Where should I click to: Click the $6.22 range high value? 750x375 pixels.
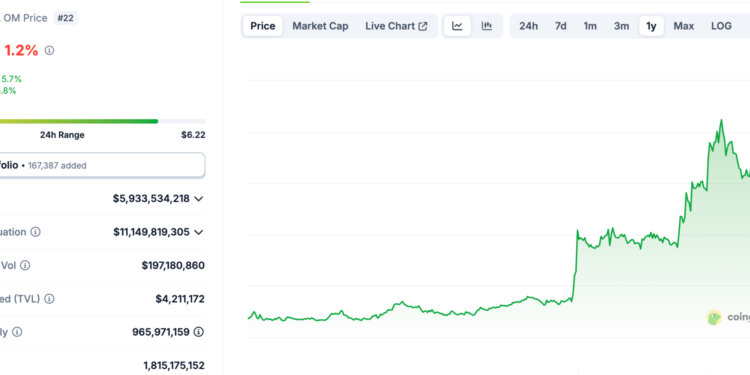tap(193, 135)
